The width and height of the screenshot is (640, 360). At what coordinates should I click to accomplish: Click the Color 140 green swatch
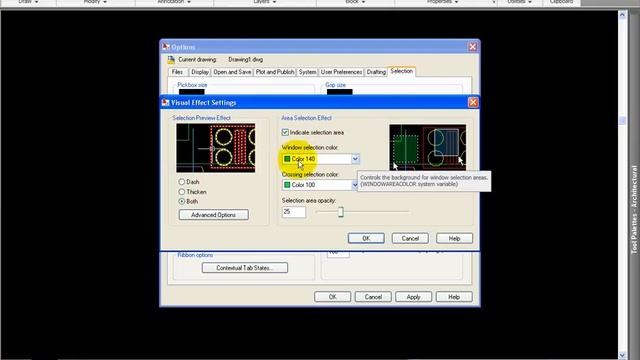pos(287,159)
